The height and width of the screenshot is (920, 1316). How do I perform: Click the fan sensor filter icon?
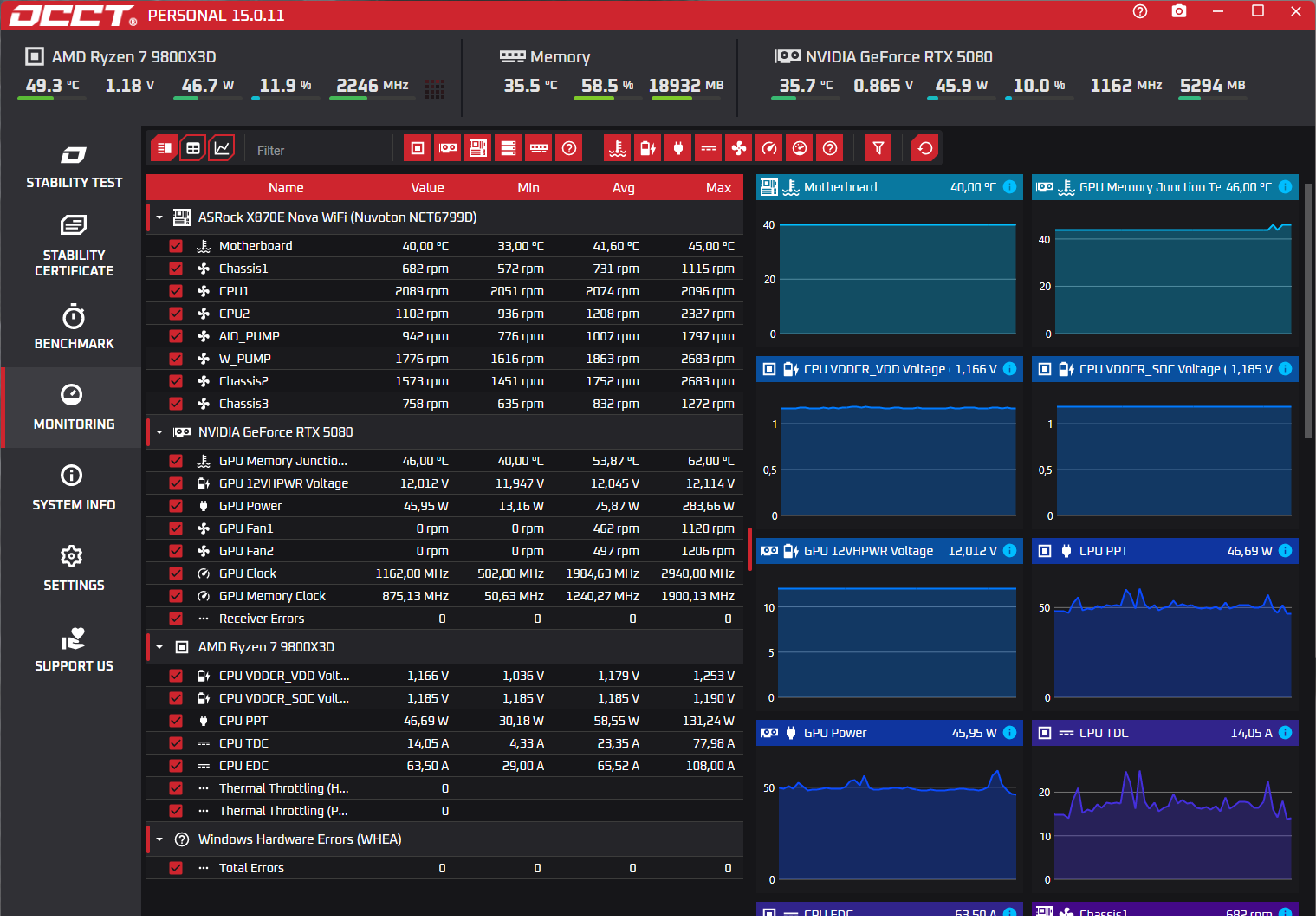pos(738,148)
